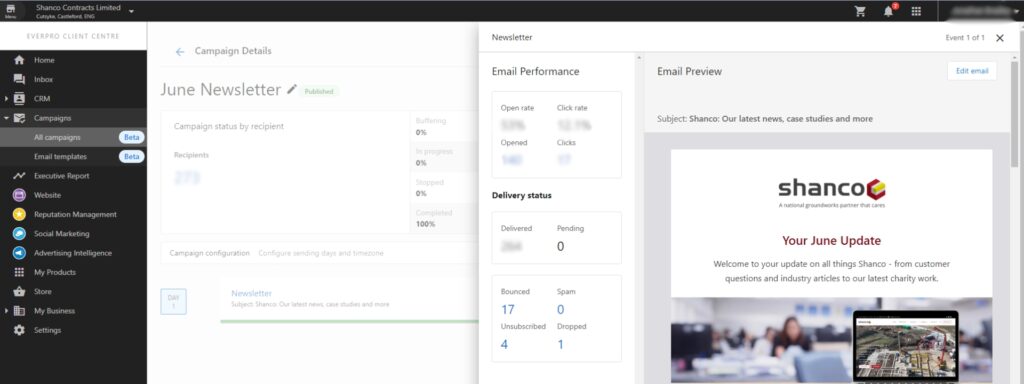Click the Shanco logo in email preview

click(831, 192)
